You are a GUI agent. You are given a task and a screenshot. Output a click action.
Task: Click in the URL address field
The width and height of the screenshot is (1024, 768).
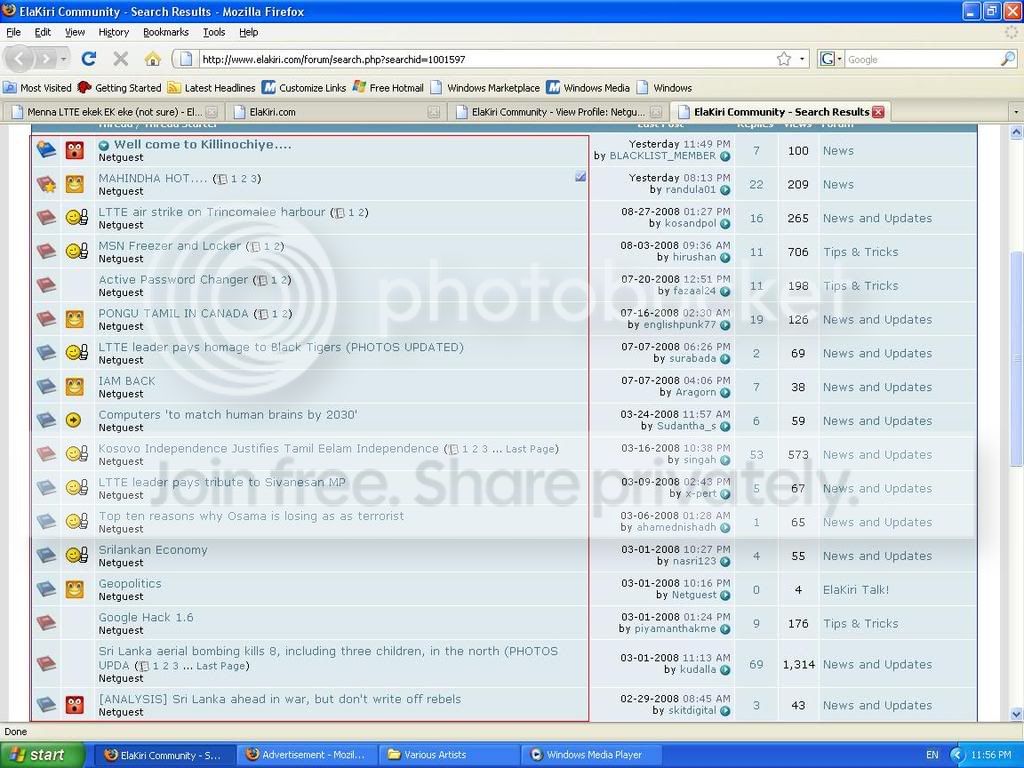pos(487,59)
